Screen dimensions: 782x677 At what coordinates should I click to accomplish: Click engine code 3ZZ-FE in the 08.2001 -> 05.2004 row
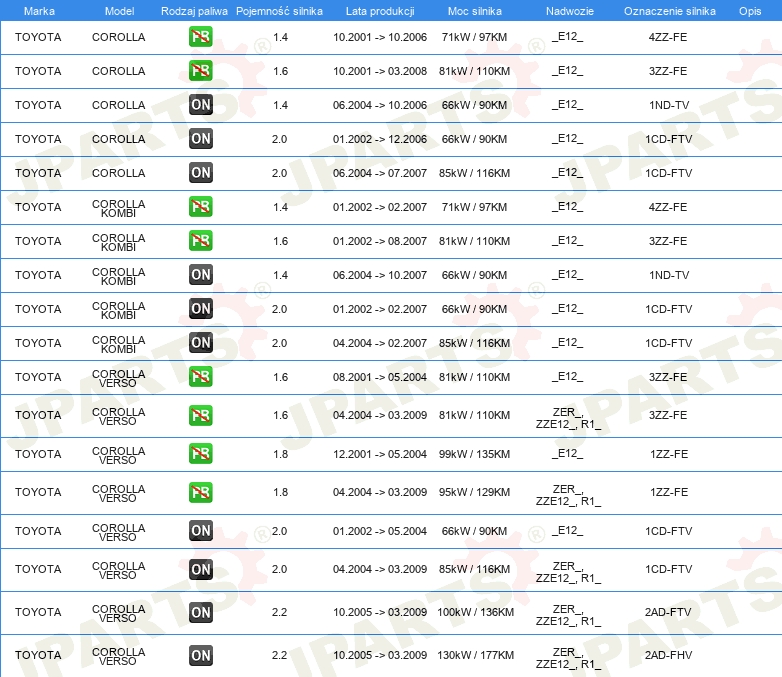668,377
